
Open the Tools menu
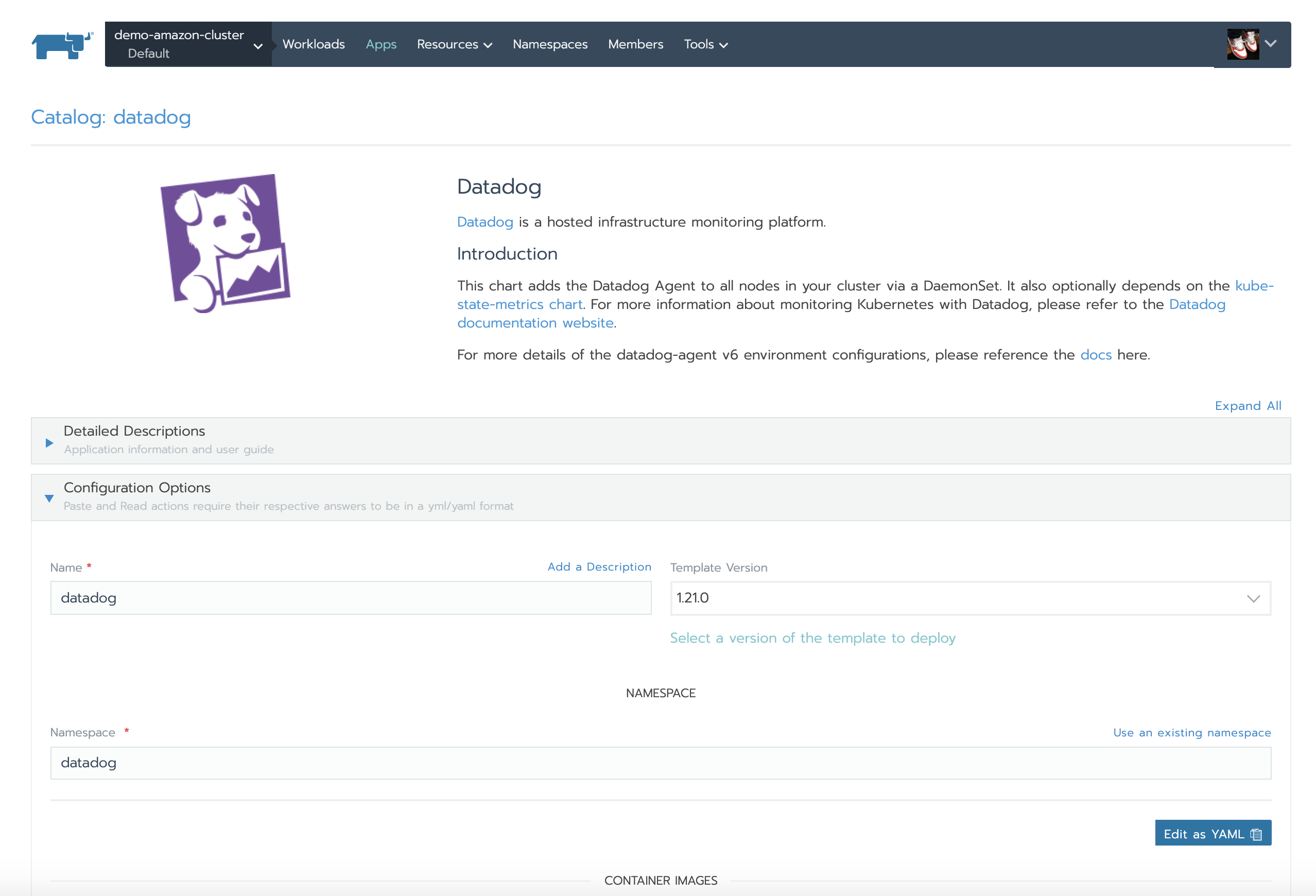click(x=705, y=44)
